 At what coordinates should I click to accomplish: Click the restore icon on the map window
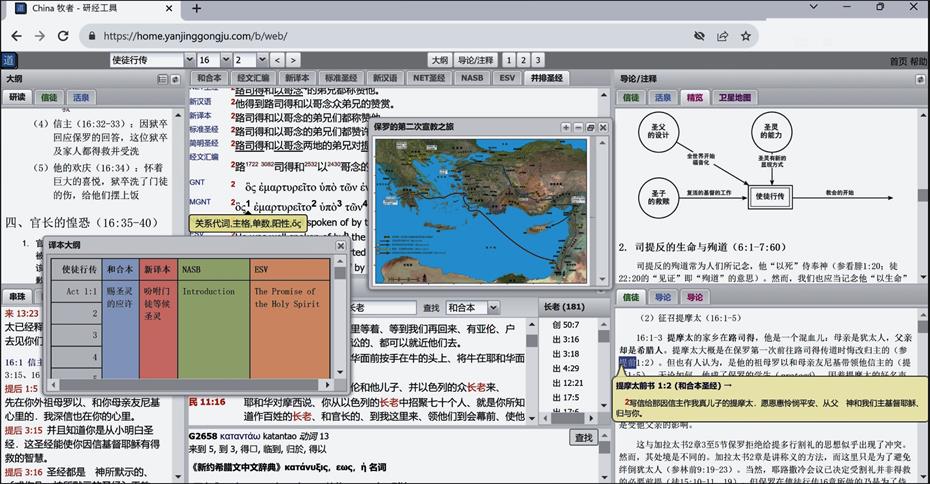pyautogui.click(x=590, y=128)
